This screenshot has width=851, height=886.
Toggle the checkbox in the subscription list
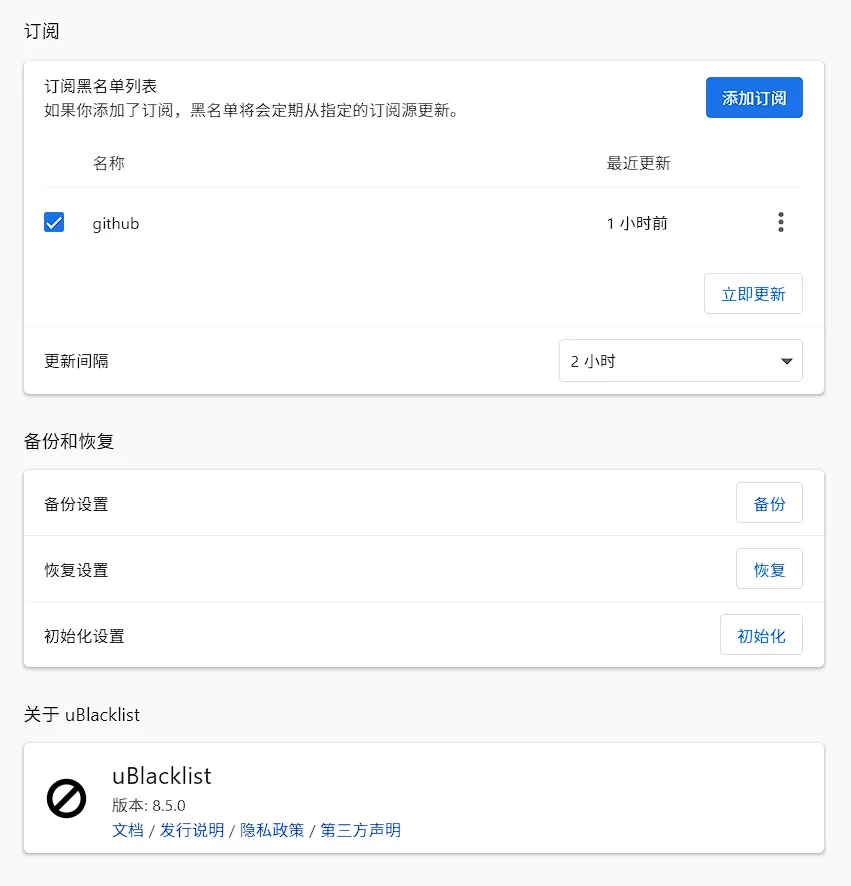(54, 222)
